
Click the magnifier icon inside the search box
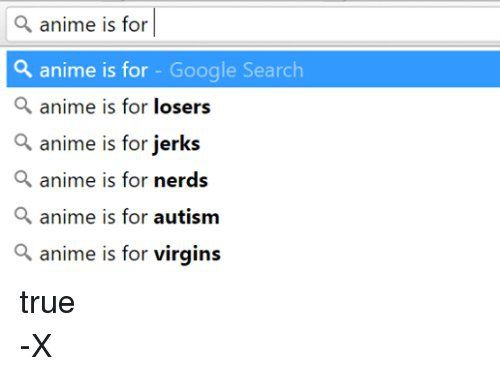[x=23, y=24]
